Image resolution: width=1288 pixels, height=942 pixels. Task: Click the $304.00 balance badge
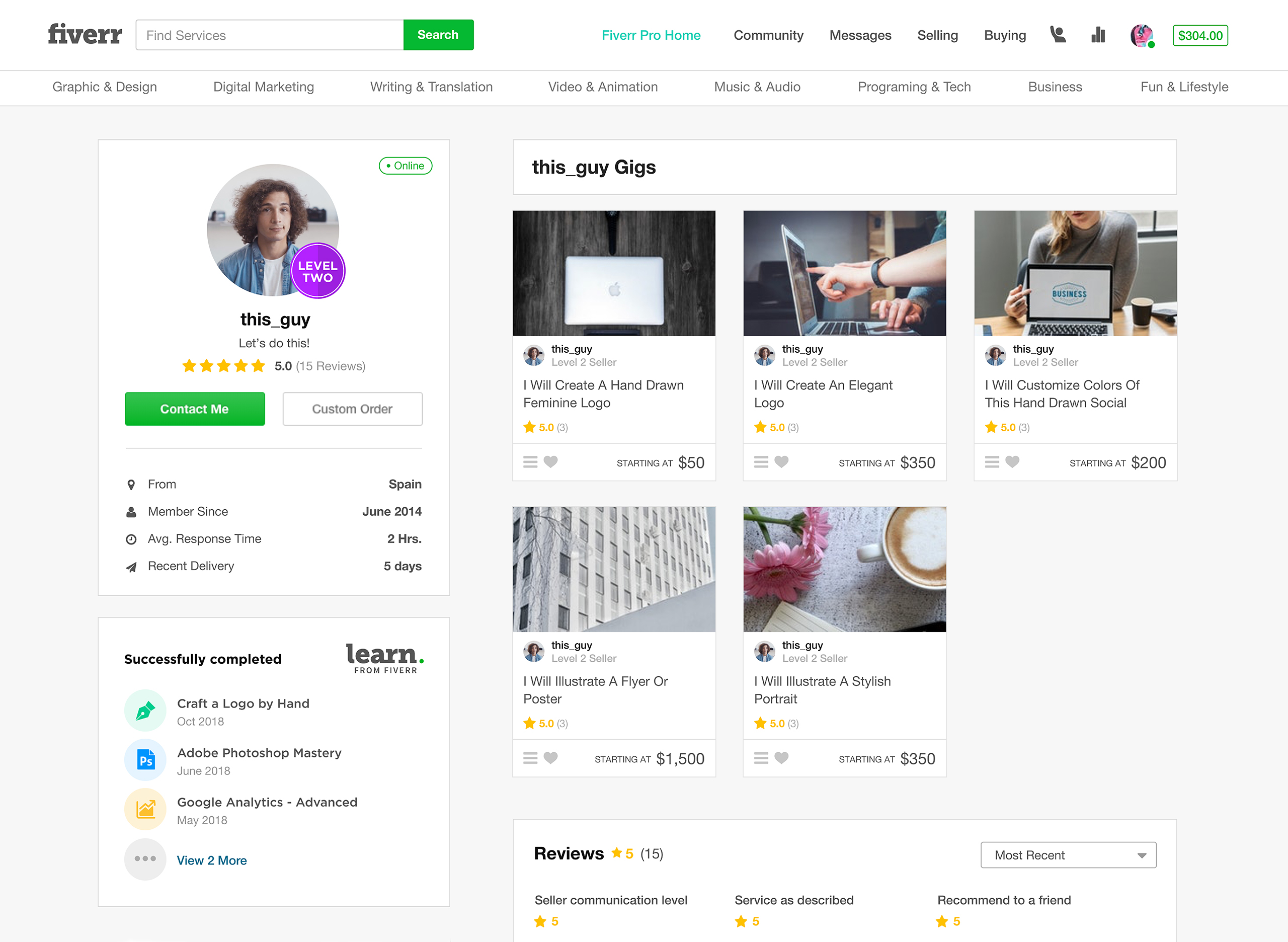click(x=1199, y=35)
